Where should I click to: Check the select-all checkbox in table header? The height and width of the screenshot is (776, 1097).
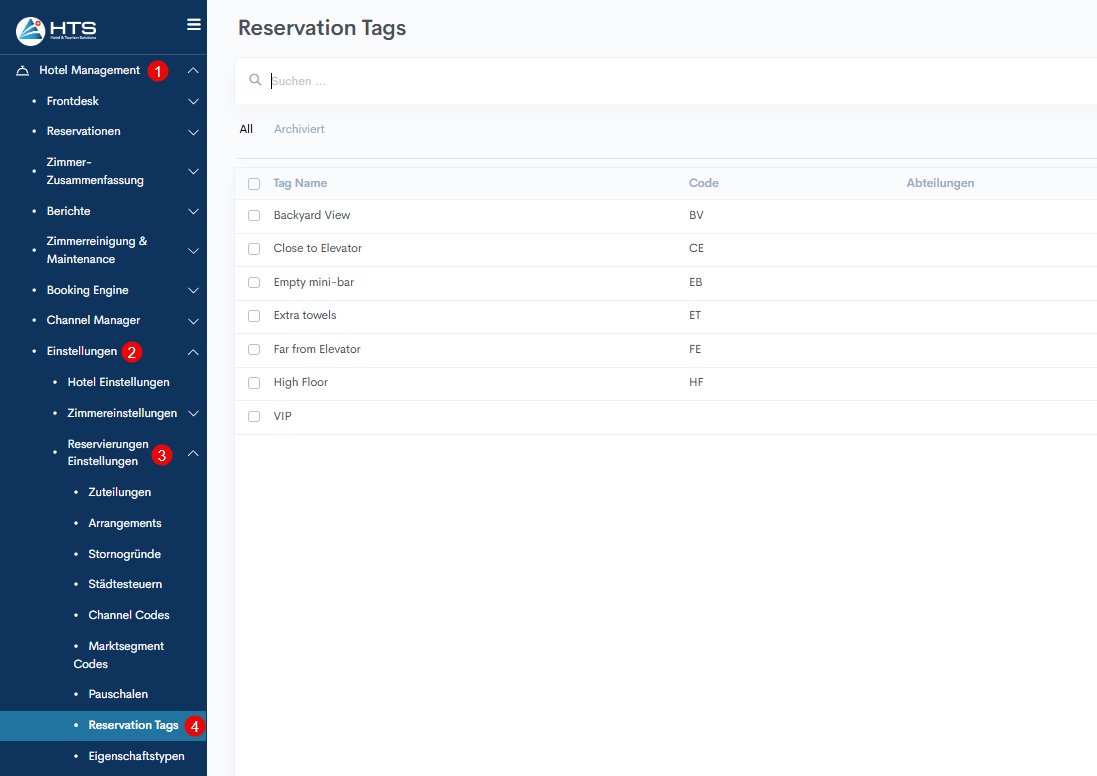pyautogui.click(x=254, y=184)
